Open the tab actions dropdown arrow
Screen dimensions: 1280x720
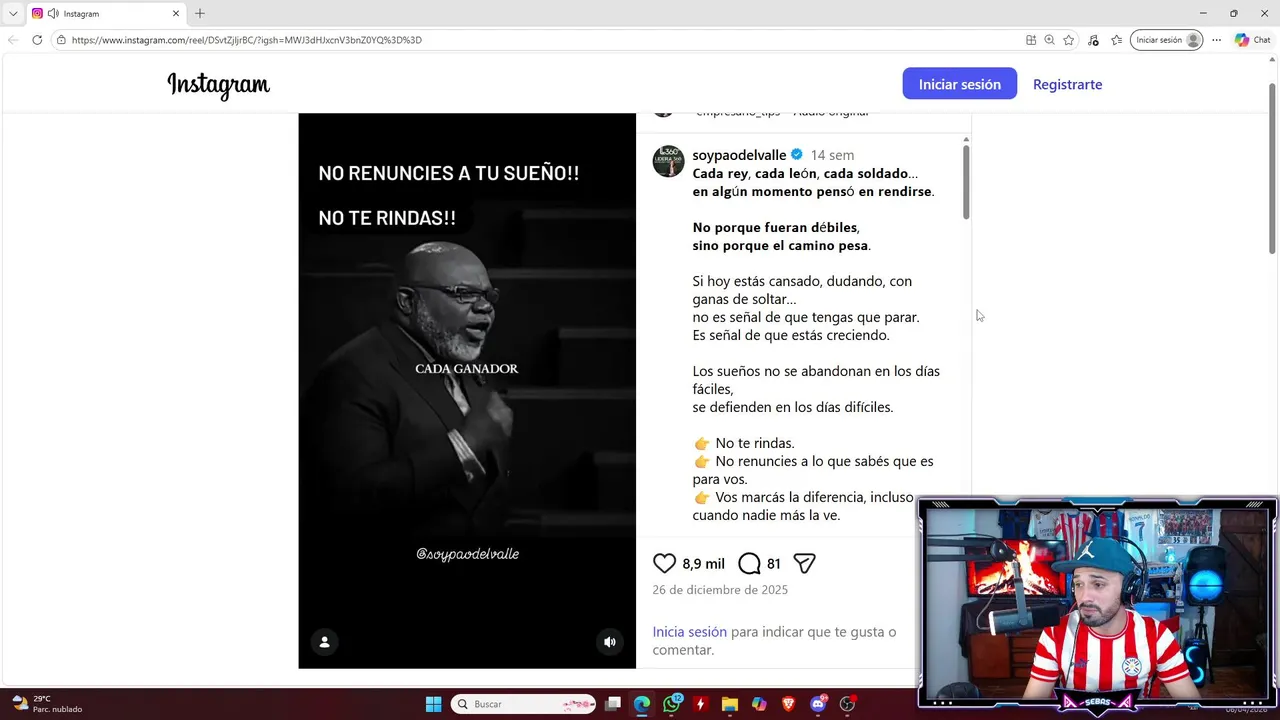point(13,14)
